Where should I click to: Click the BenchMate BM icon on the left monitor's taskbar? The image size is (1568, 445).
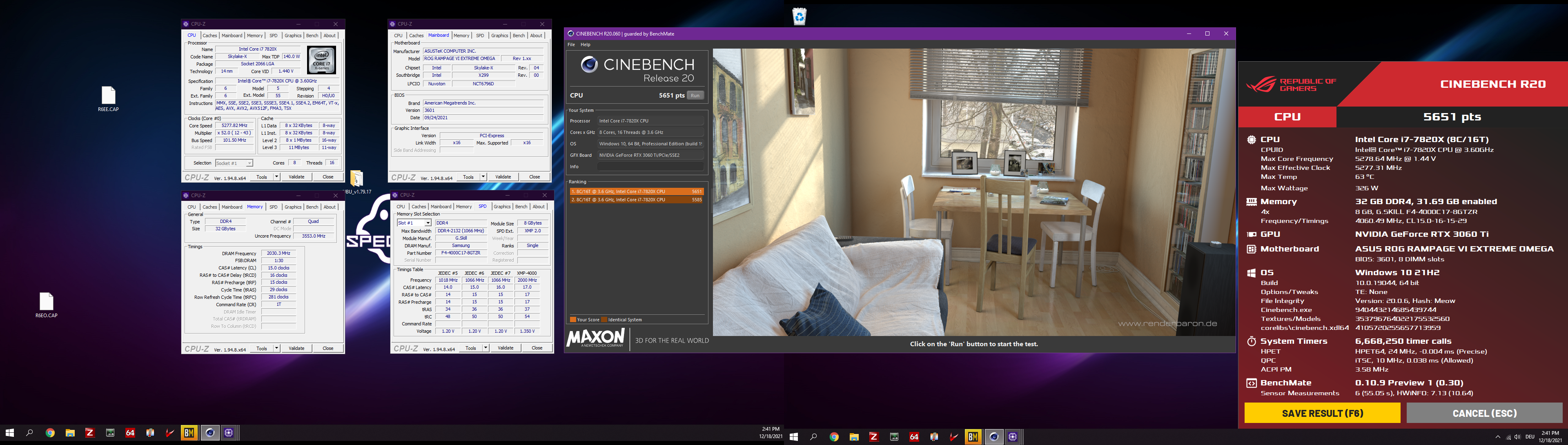coord(189,433)
